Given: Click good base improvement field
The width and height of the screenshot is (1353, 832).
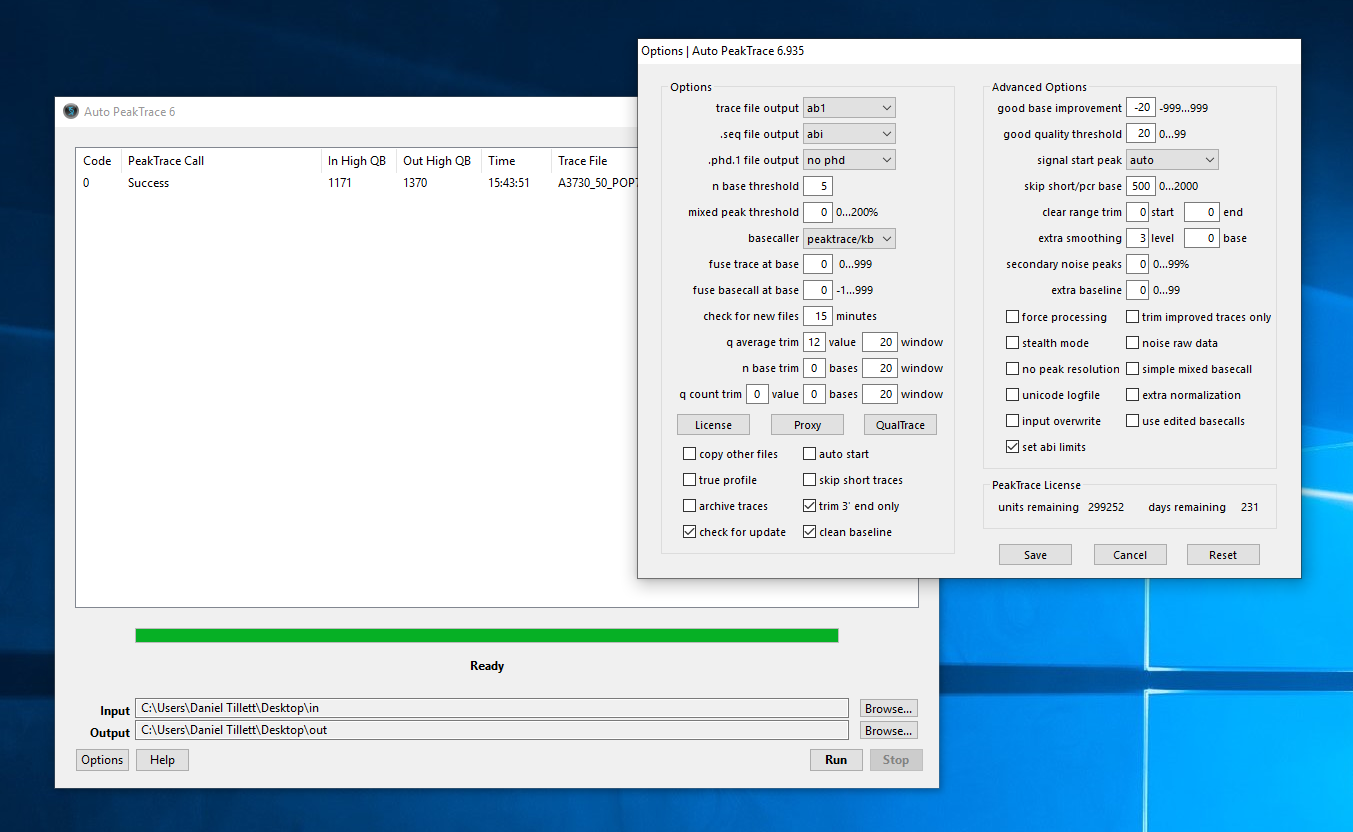Looking at the screenshot, I should click(x=1141, y=108).
